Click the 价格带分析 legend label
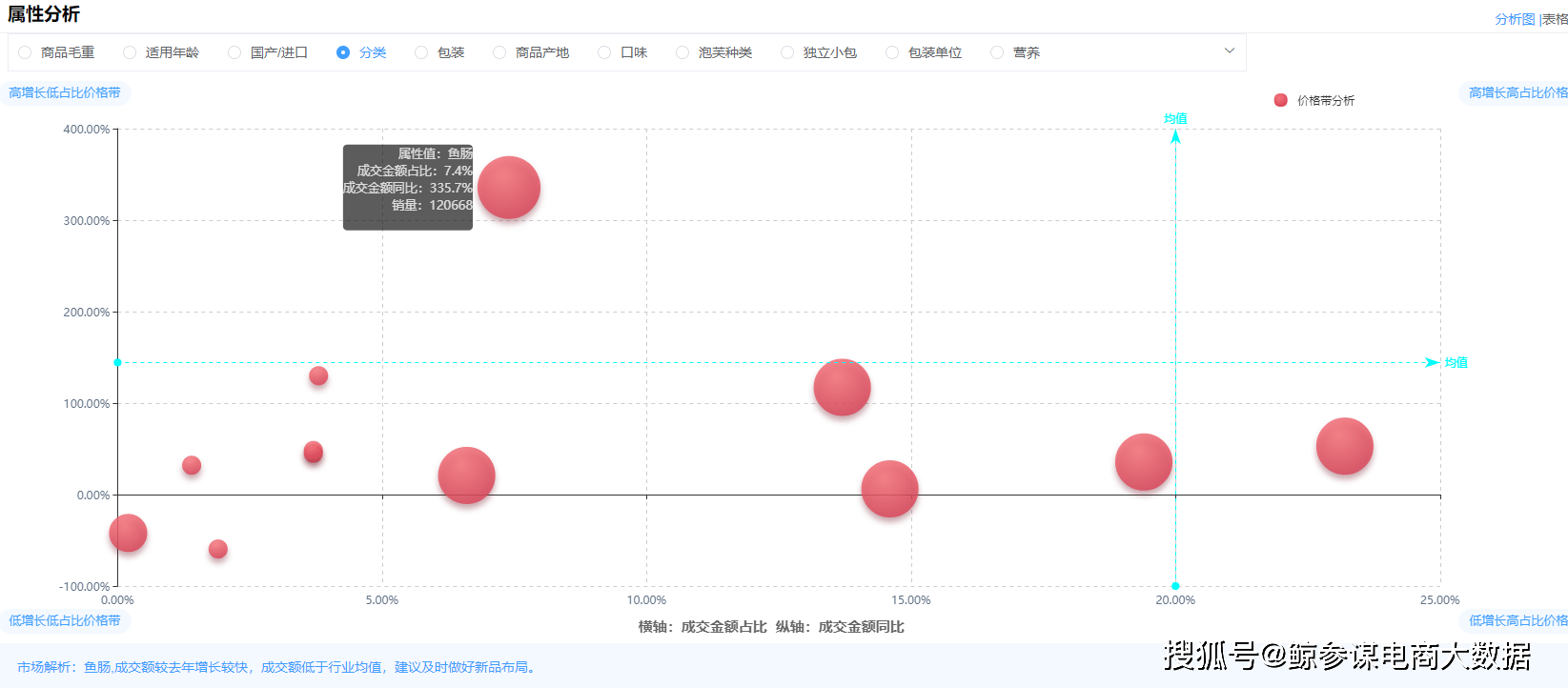 (1326, 100)
